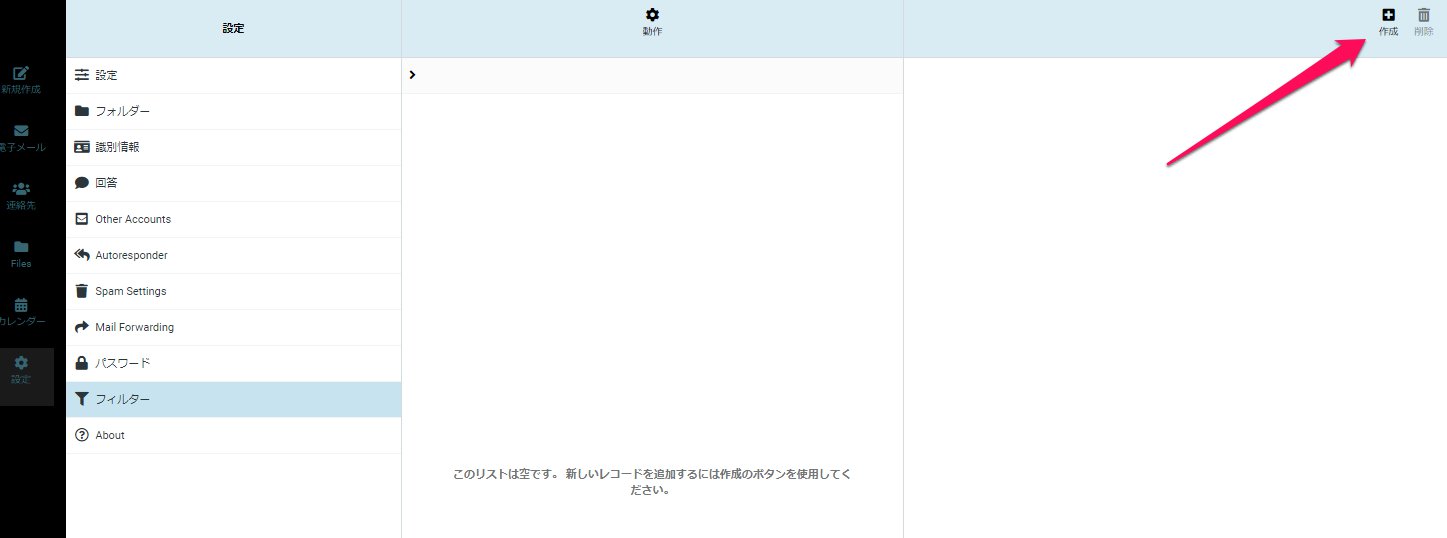1447x538 pixels.
Task: Click the 削除 delete label
Action: [1424, 32]
